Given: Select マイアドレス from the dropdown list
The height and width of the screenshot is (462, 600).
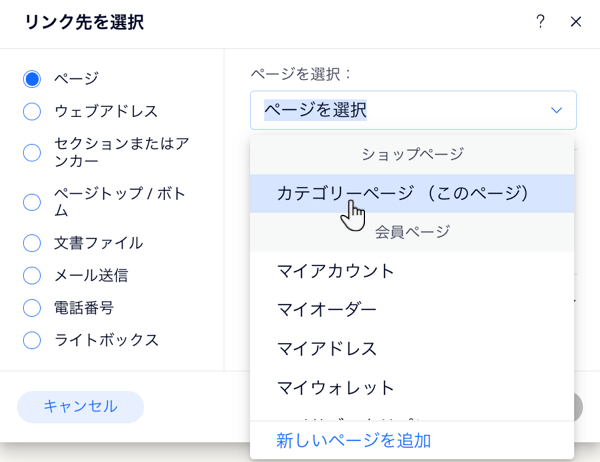Looking at the screenshot, I should pyautogui.click(x=327, y=349).
